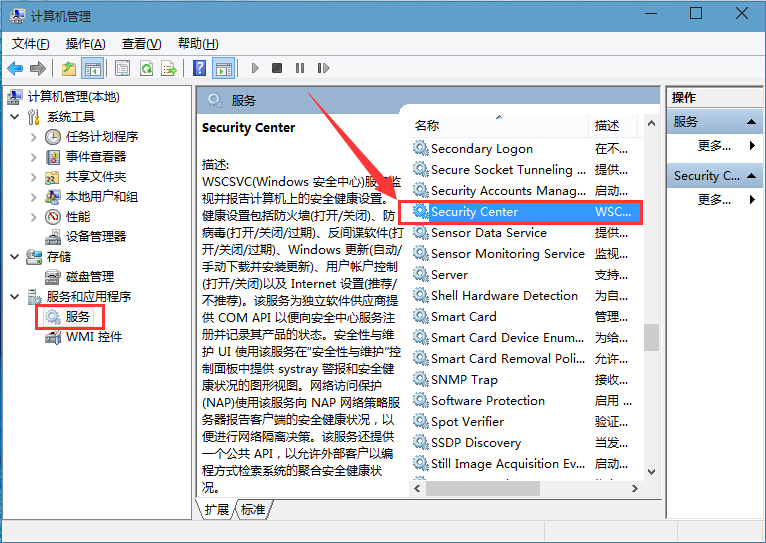The width and height of the screenshot is (766, 543).
Task: Open the Help question mark icon
Action: (199, 68)
